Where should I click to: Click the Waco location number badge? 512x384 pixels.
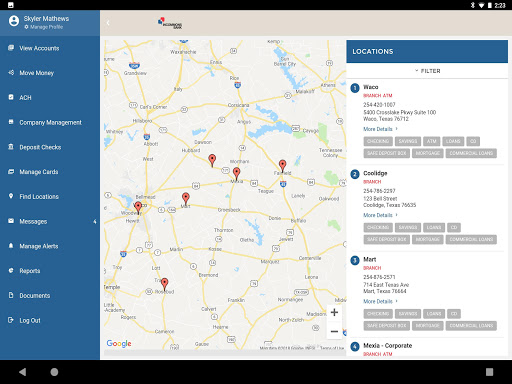[x=355, y=88]
